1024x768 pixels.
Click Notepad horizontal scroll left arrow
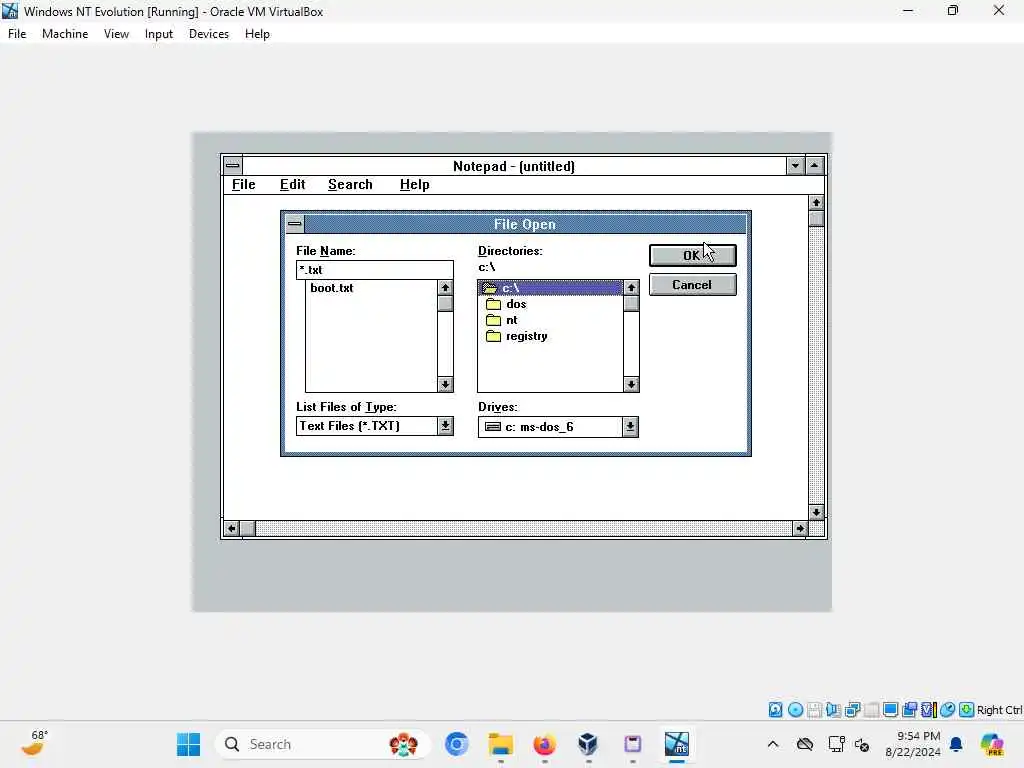232,528
